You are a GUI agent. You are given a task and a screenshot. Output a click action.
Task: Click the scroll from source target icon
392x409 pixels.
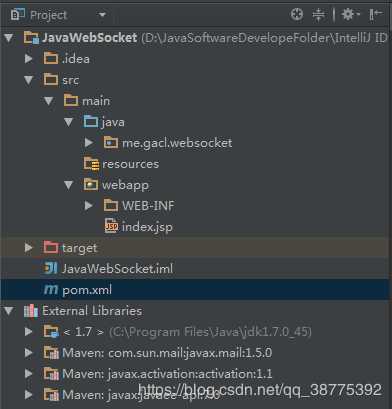[297, 14]
